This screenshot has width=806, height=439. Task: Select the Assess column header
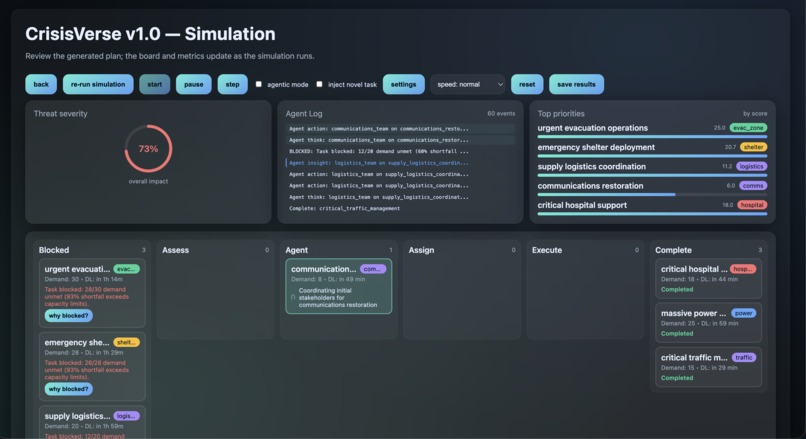click(175, 250)
